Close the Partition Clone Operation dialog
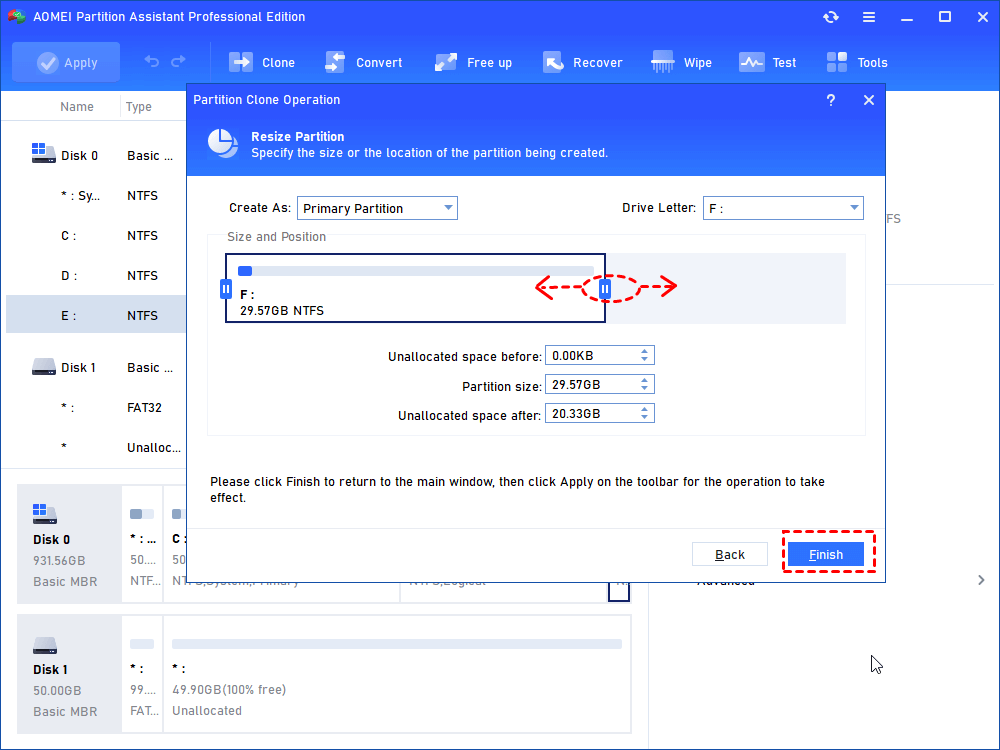Screen dimensions: 1000x750 point(869,100)
